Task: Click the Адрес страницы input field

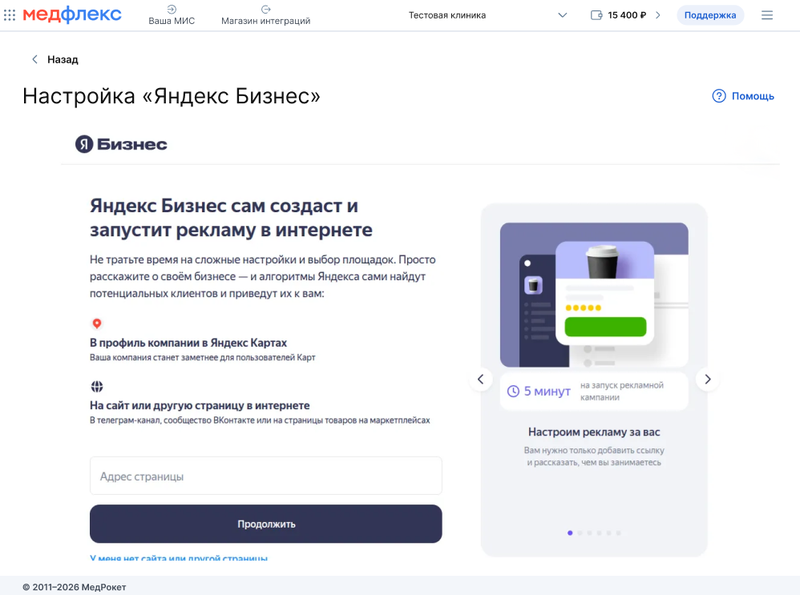Action: [x=266, y=475]
